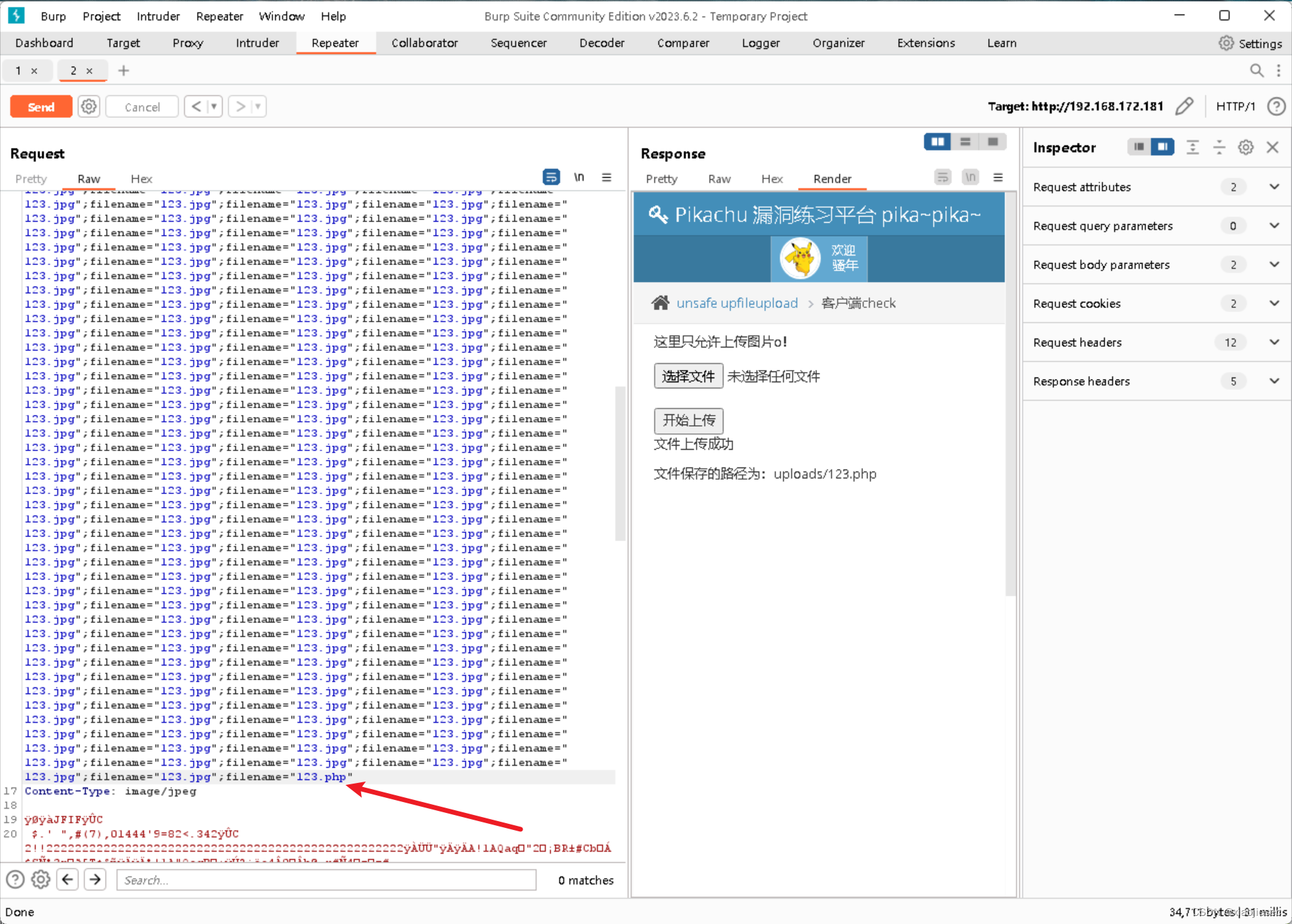Viewport: 1292px width, 924px height.
Task: Open the Intruder tool tab
Action: pyautogui.click(x=257, y=43)
